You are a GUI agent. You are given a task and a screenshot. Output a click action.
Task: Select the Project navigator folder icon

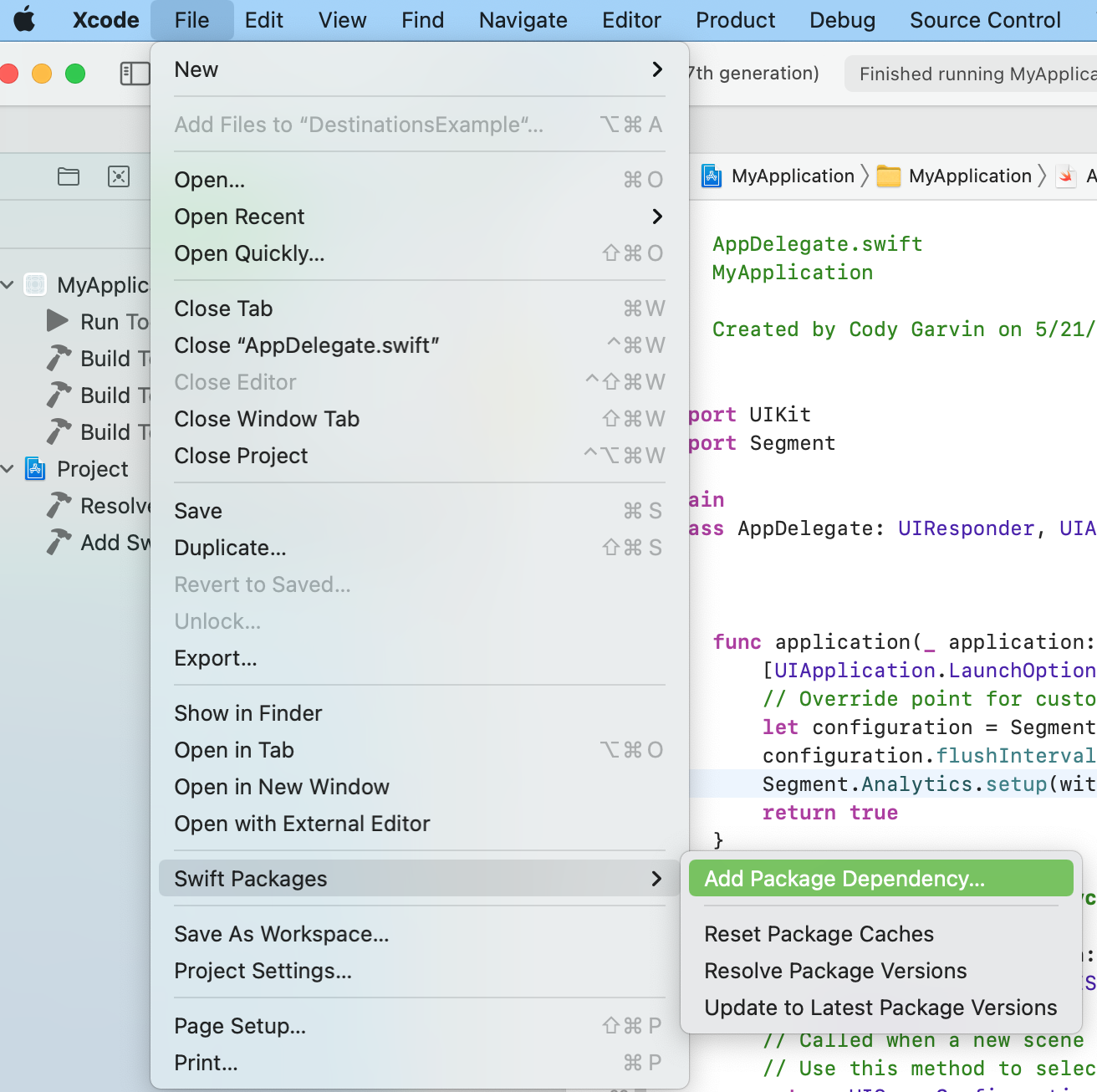tap(69, 176)
